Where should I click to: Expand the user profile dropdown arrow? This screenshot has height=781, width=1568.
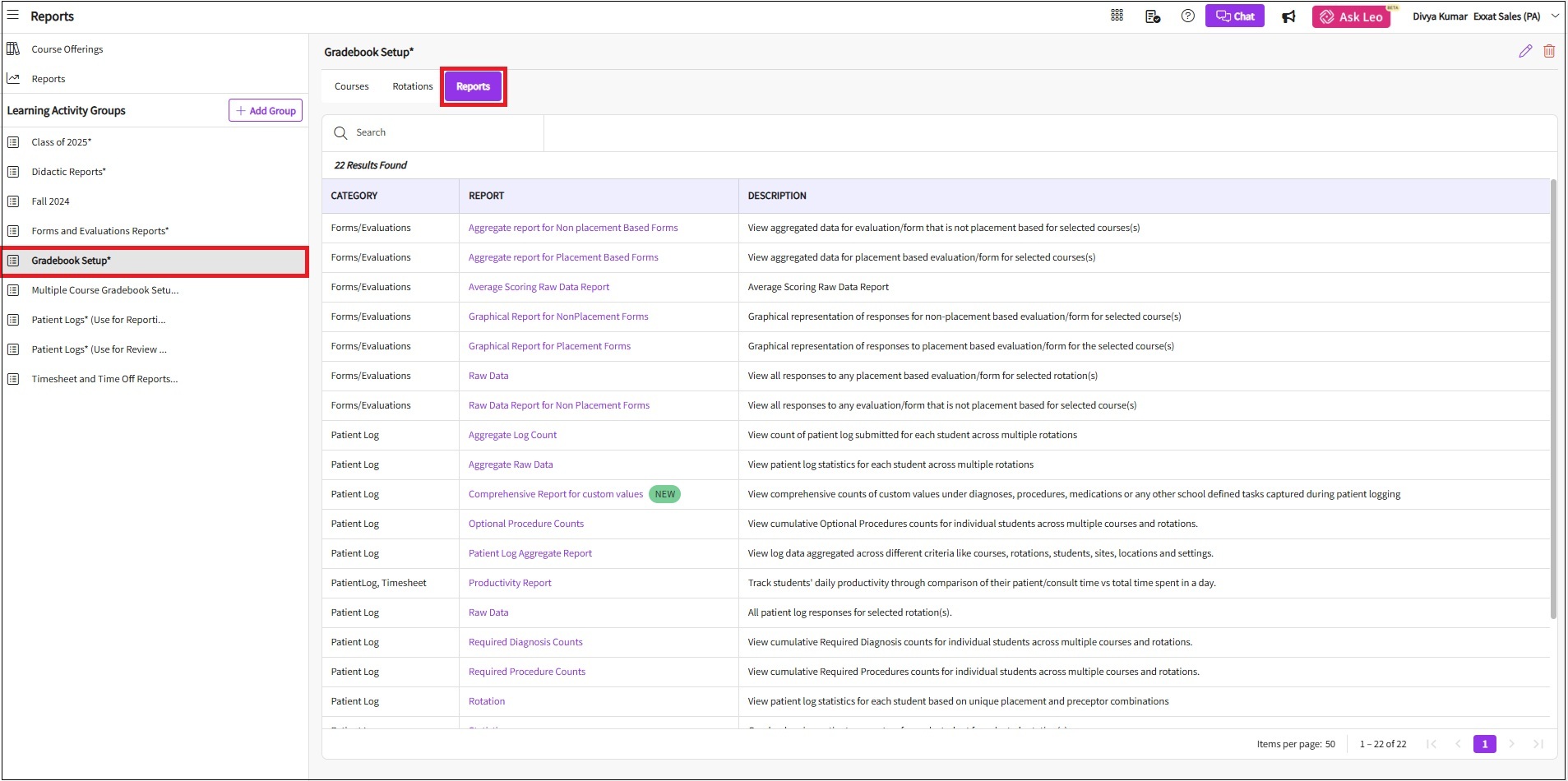pos(1555,16)
